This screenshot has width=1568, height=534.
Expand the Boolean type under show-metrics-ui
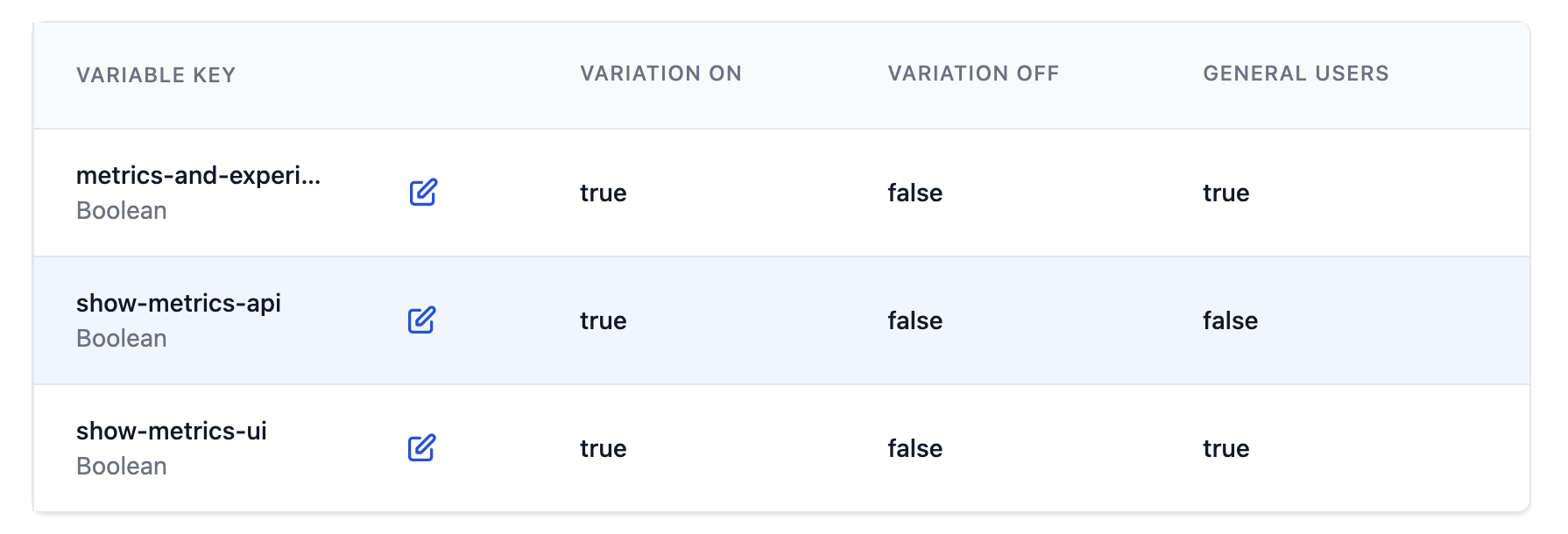click(x=122, y=466)
